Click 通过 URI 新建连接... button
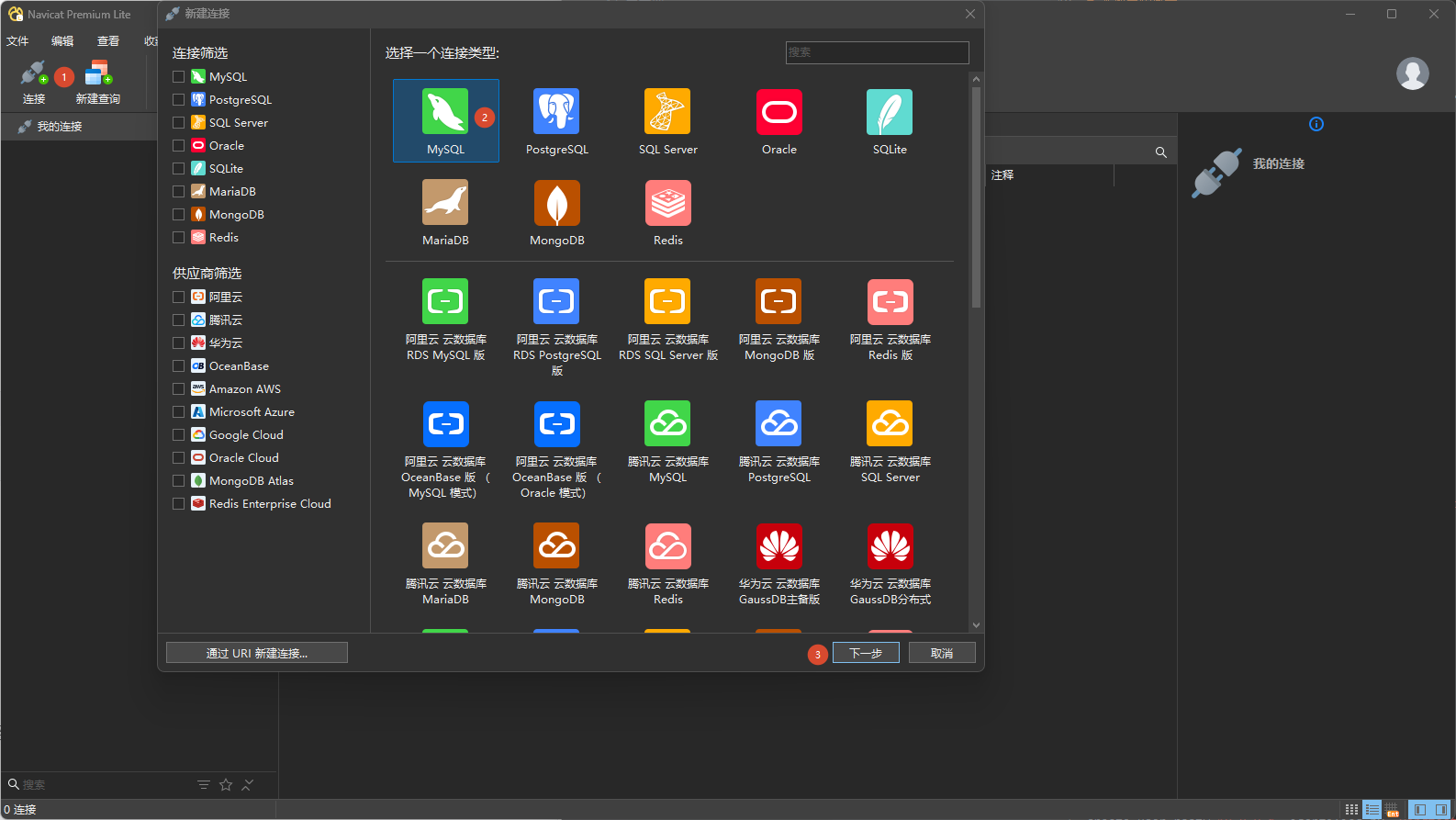1456x820 pixels. [x=257, y=653]
